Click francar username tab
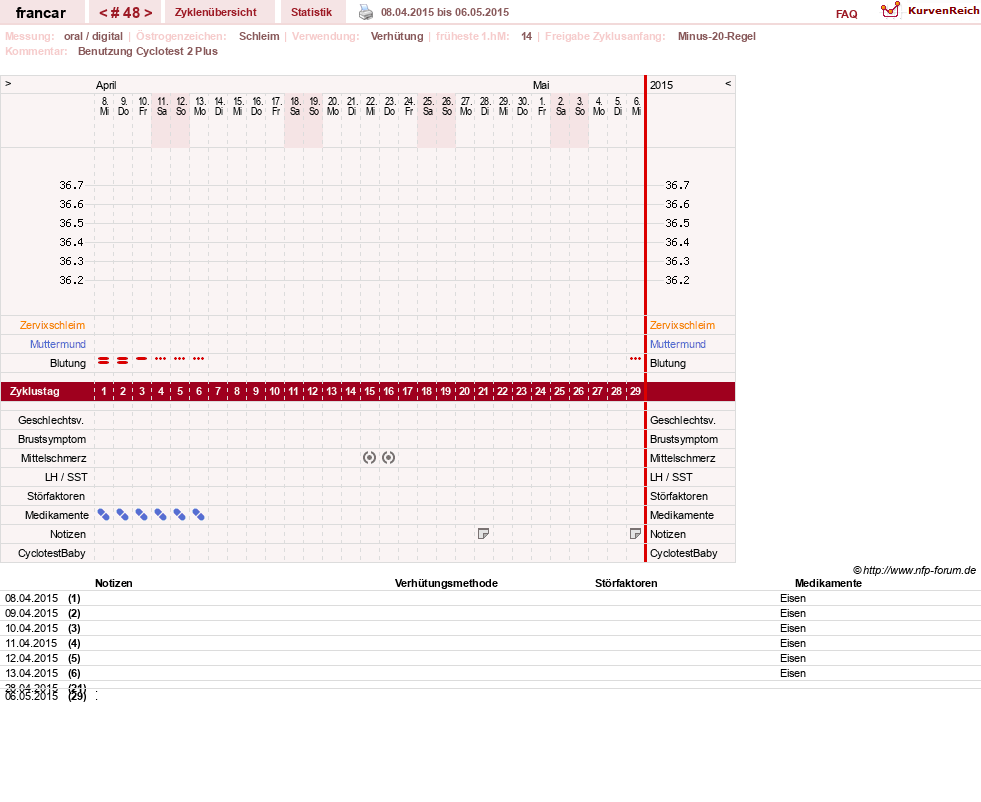 41,13
